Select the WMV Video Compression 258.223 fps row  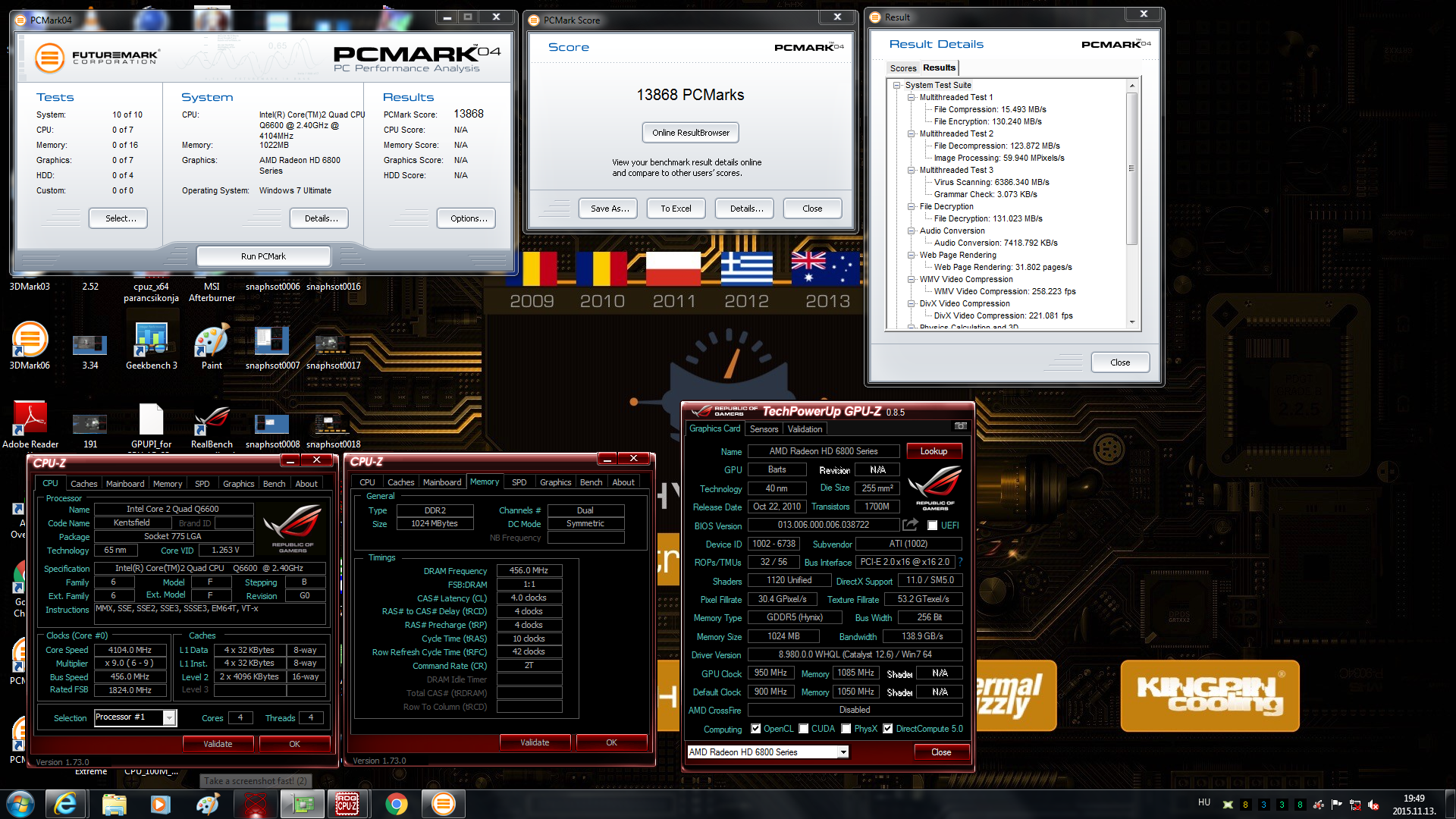pyautogui.click(x=1004, y=291)
